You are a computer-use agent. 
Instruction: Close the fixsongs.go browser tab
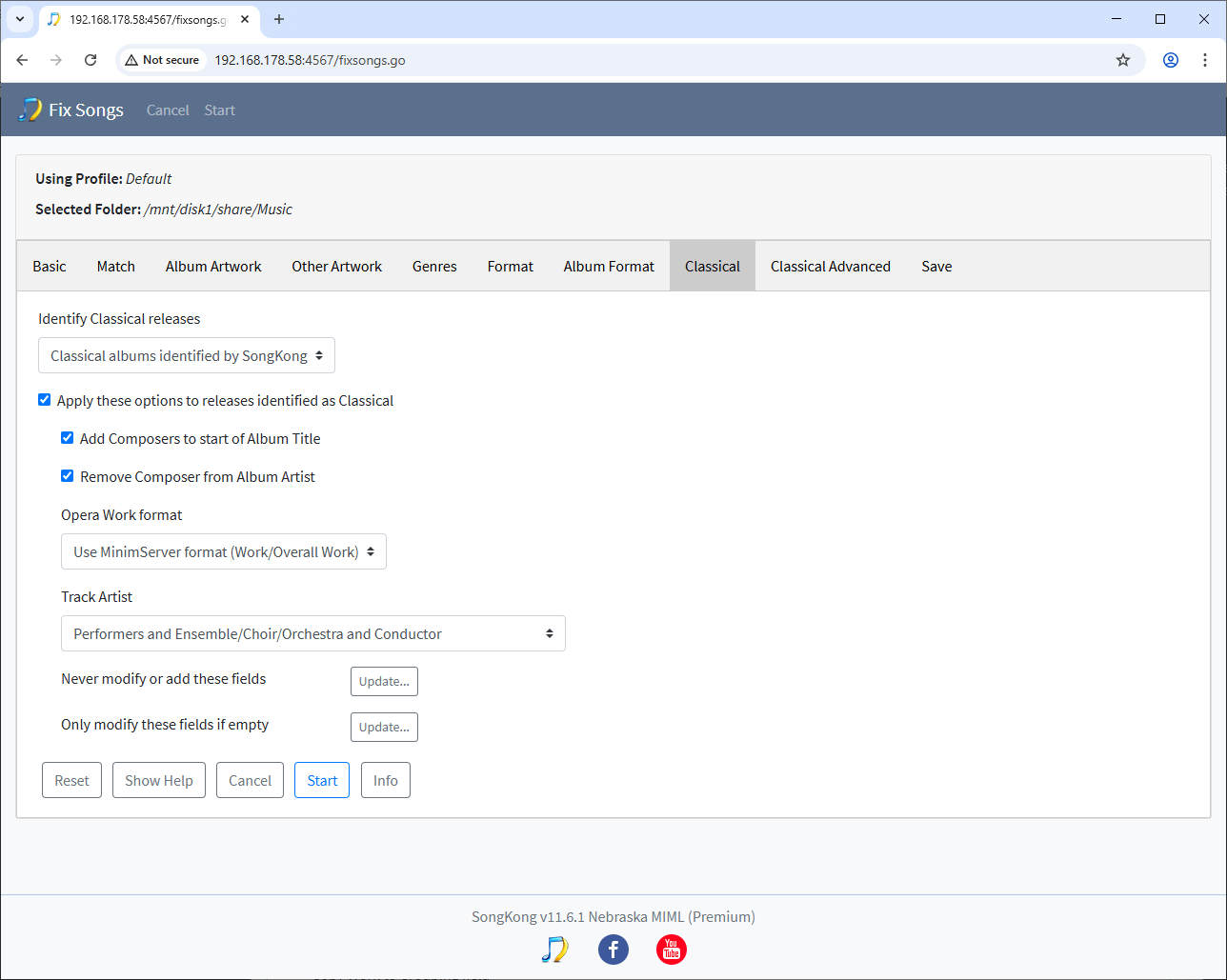243,19
